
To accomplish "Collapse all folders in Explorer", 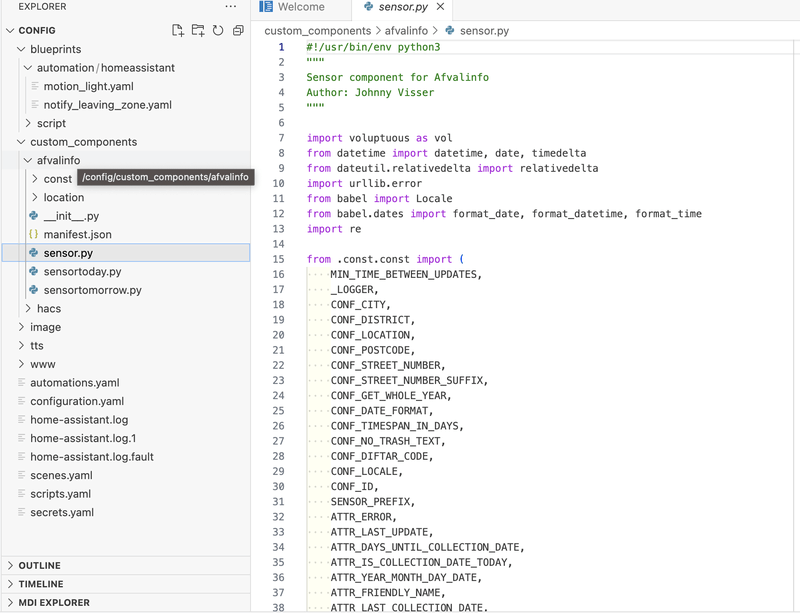I will (238, 31).
